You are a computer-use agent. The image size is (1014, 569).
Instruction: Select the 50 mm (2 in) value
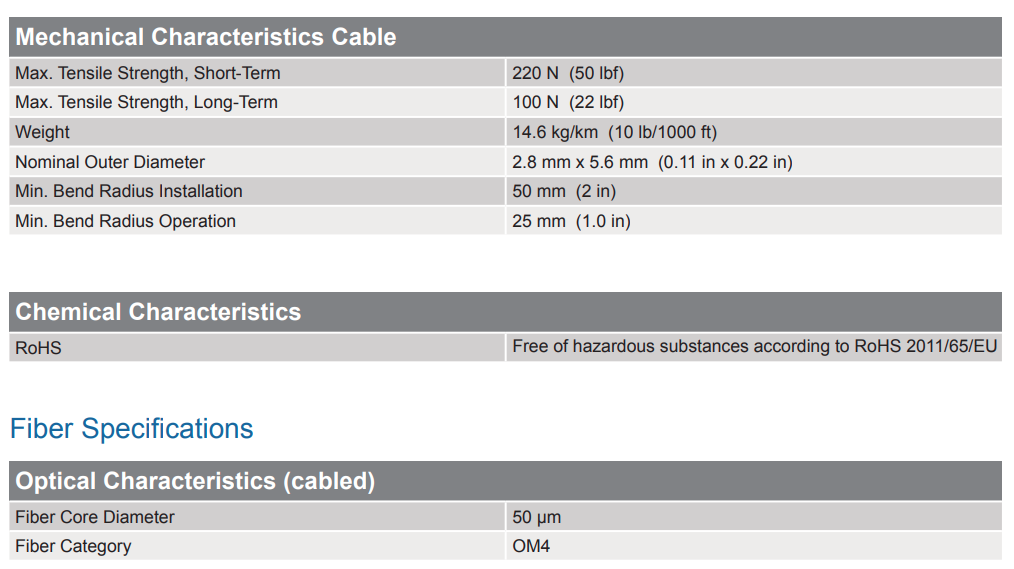coord(564,191)
